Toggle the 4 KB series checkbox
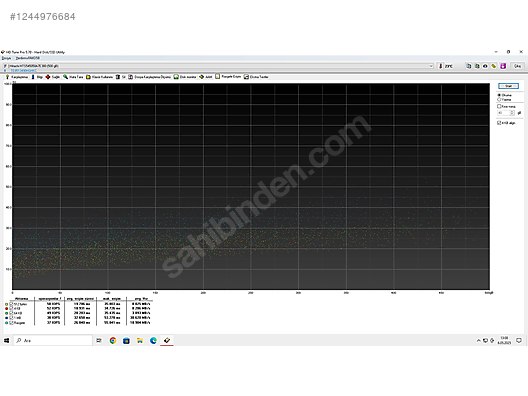Image resolution: width=528 pixels, height=396 pixels. coord(11,308)
